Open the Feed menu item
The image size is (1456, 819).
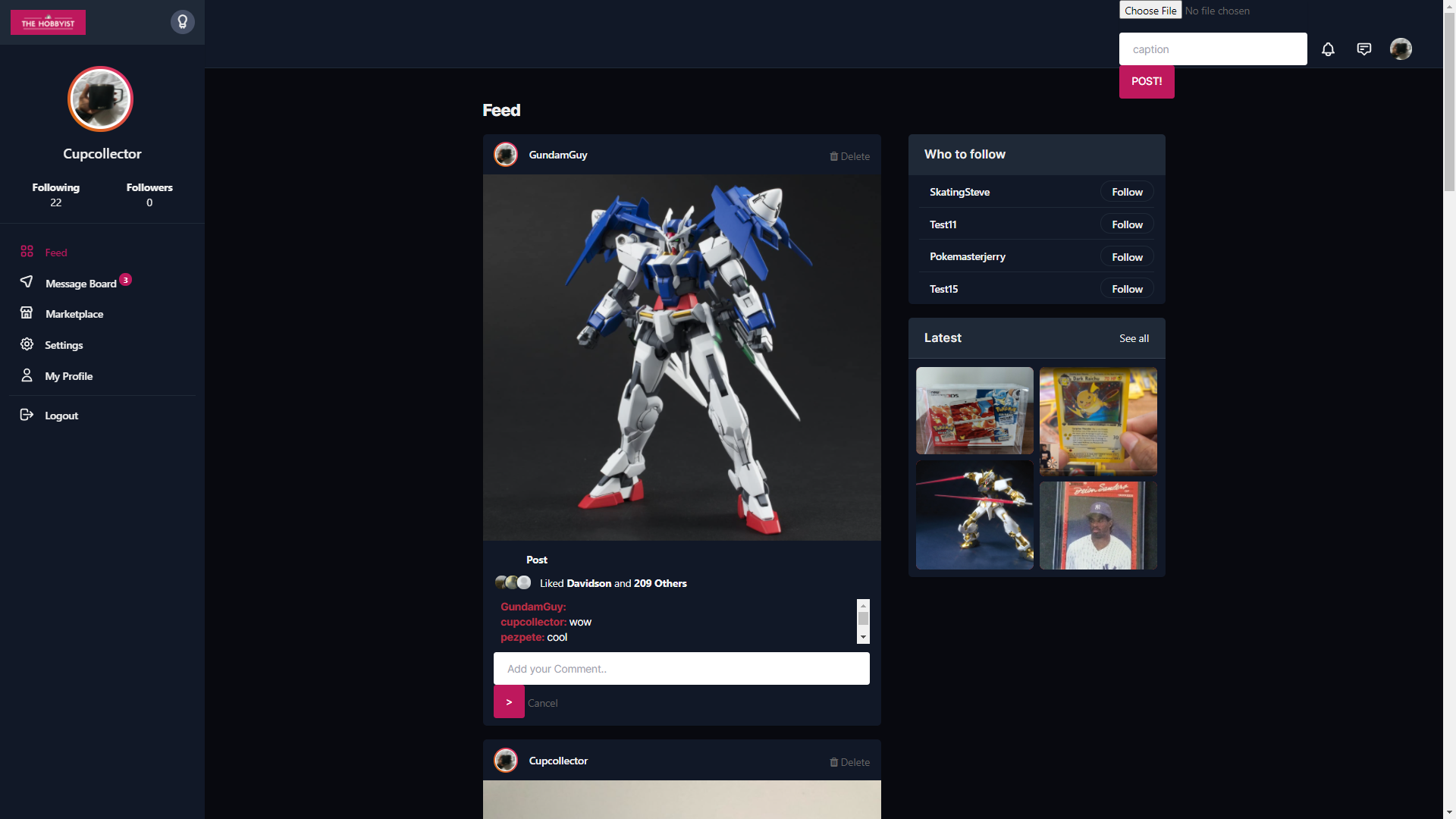coord(56,253)
